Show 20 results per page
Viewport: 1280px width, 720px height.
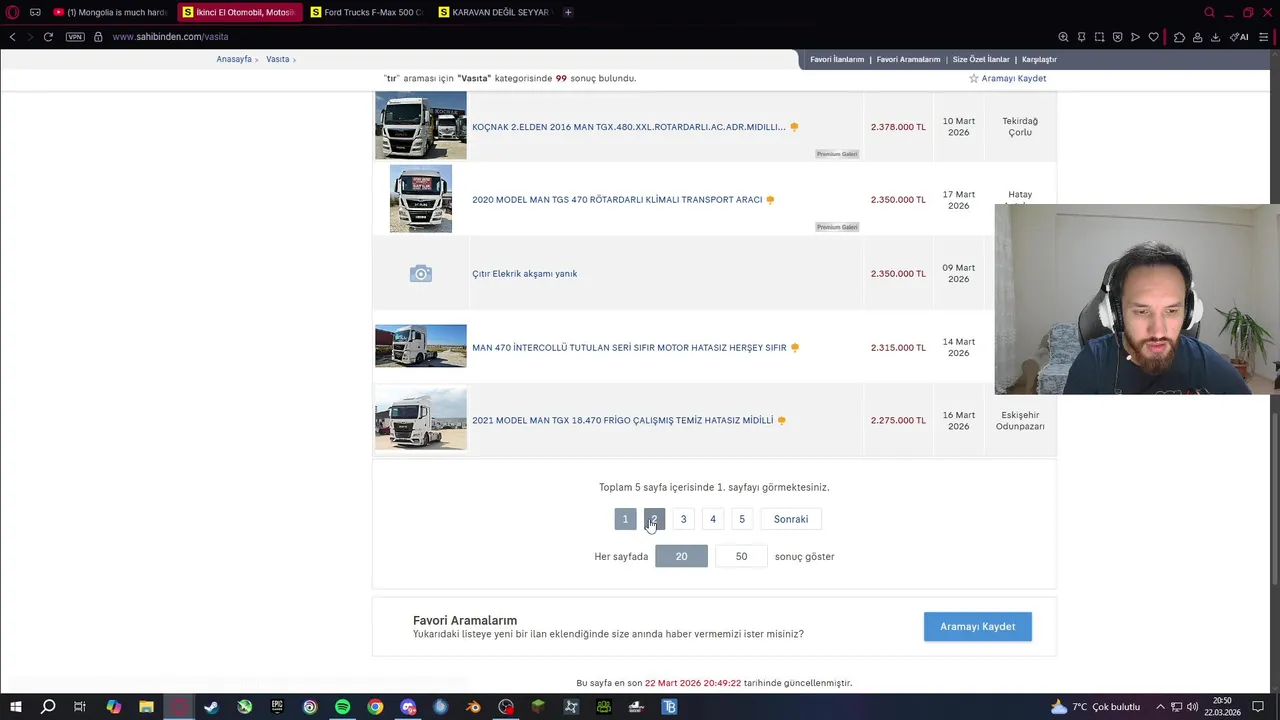(681, 556)
